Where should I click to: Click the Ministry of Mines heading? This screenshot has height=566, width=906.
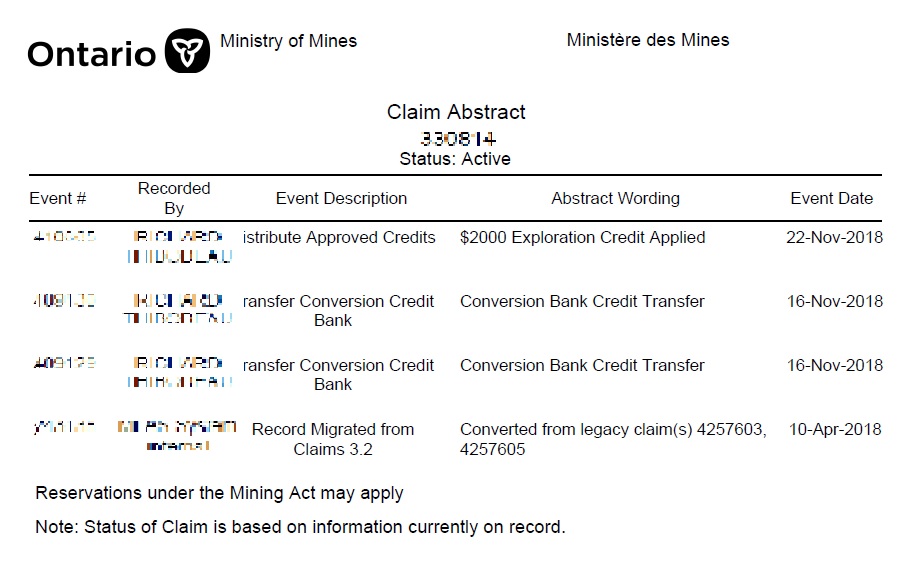(x=288, y=41)
